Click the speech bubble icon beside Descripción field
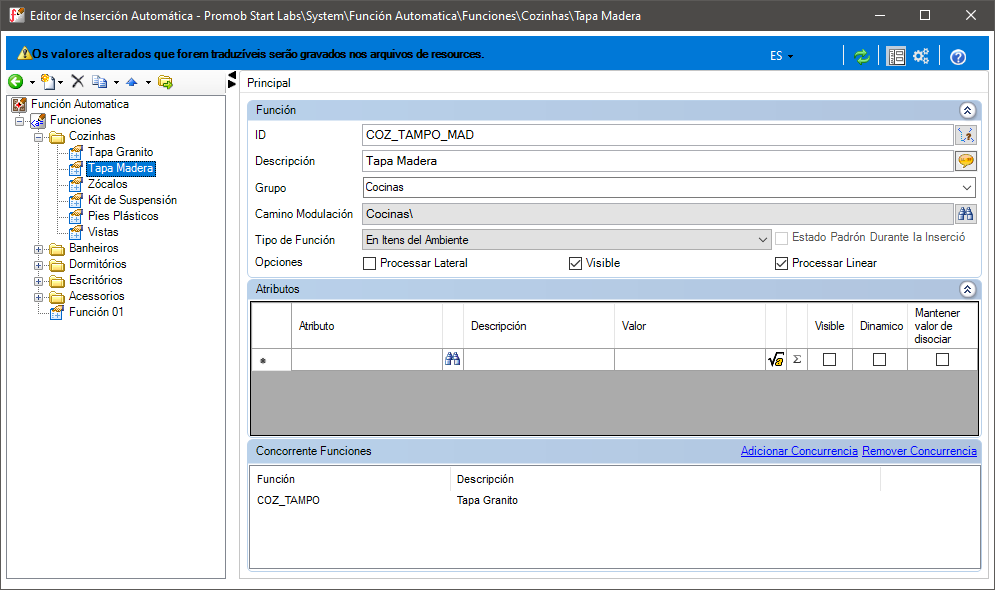Viewport: 1002px width, 597px height. point(966,161)
